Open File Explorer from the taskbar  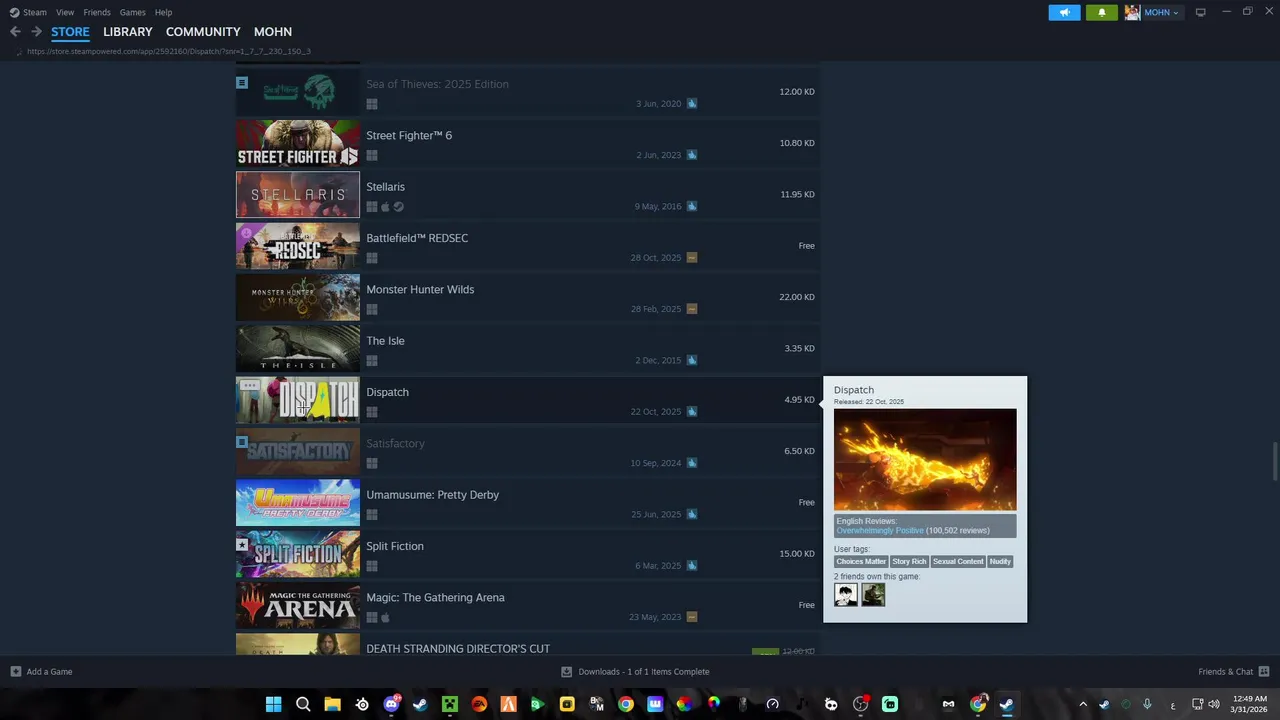[x=332, y=704]
